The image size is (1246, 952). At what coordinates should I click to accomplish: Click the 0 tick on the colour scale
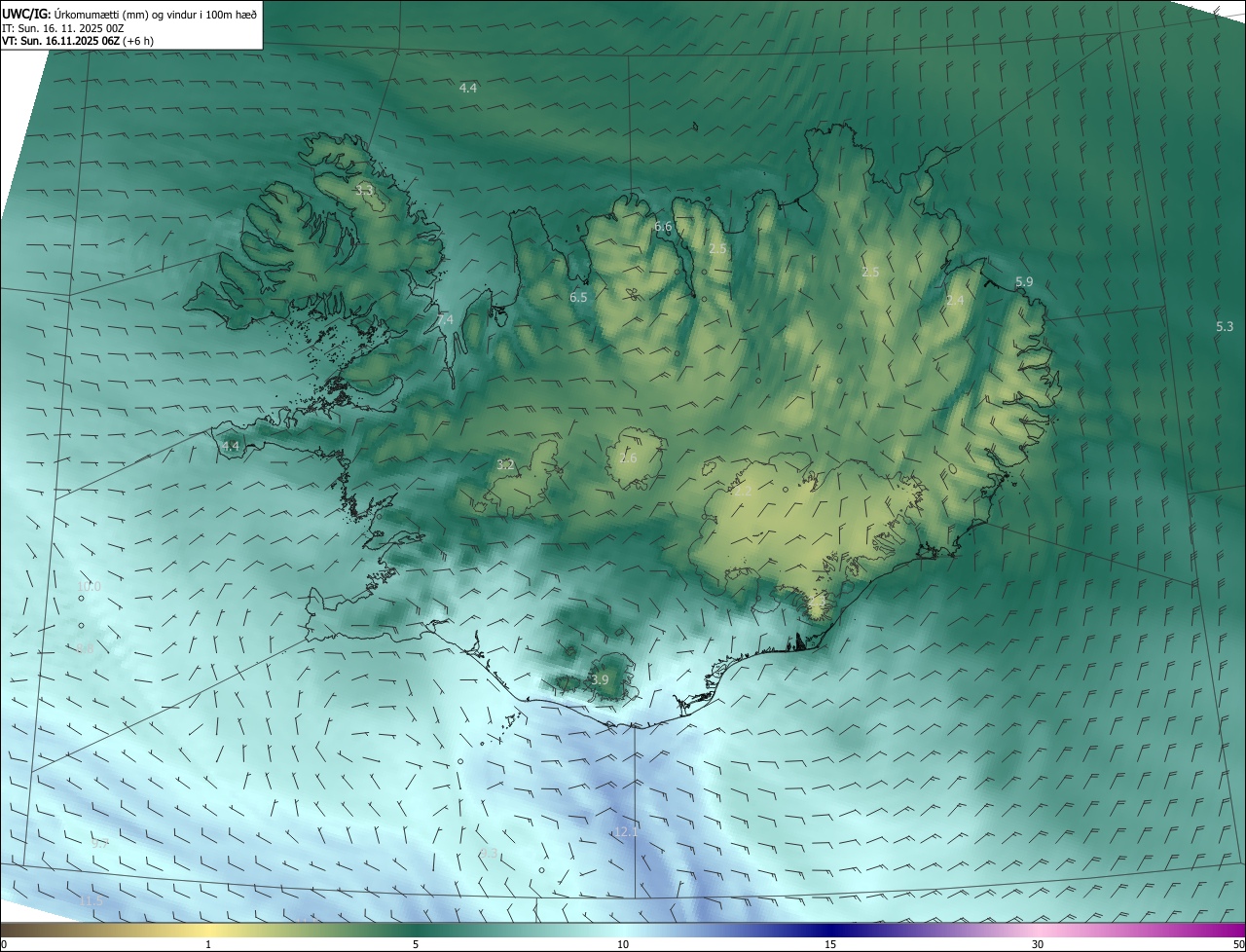(4, 944)
